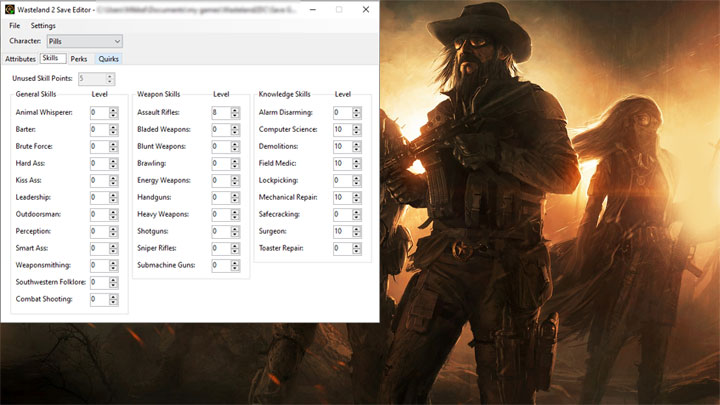This screenshot has width=720, height=405.
Task: Adjust the Toaster Repair level stepper
Action: click(357, 248)
